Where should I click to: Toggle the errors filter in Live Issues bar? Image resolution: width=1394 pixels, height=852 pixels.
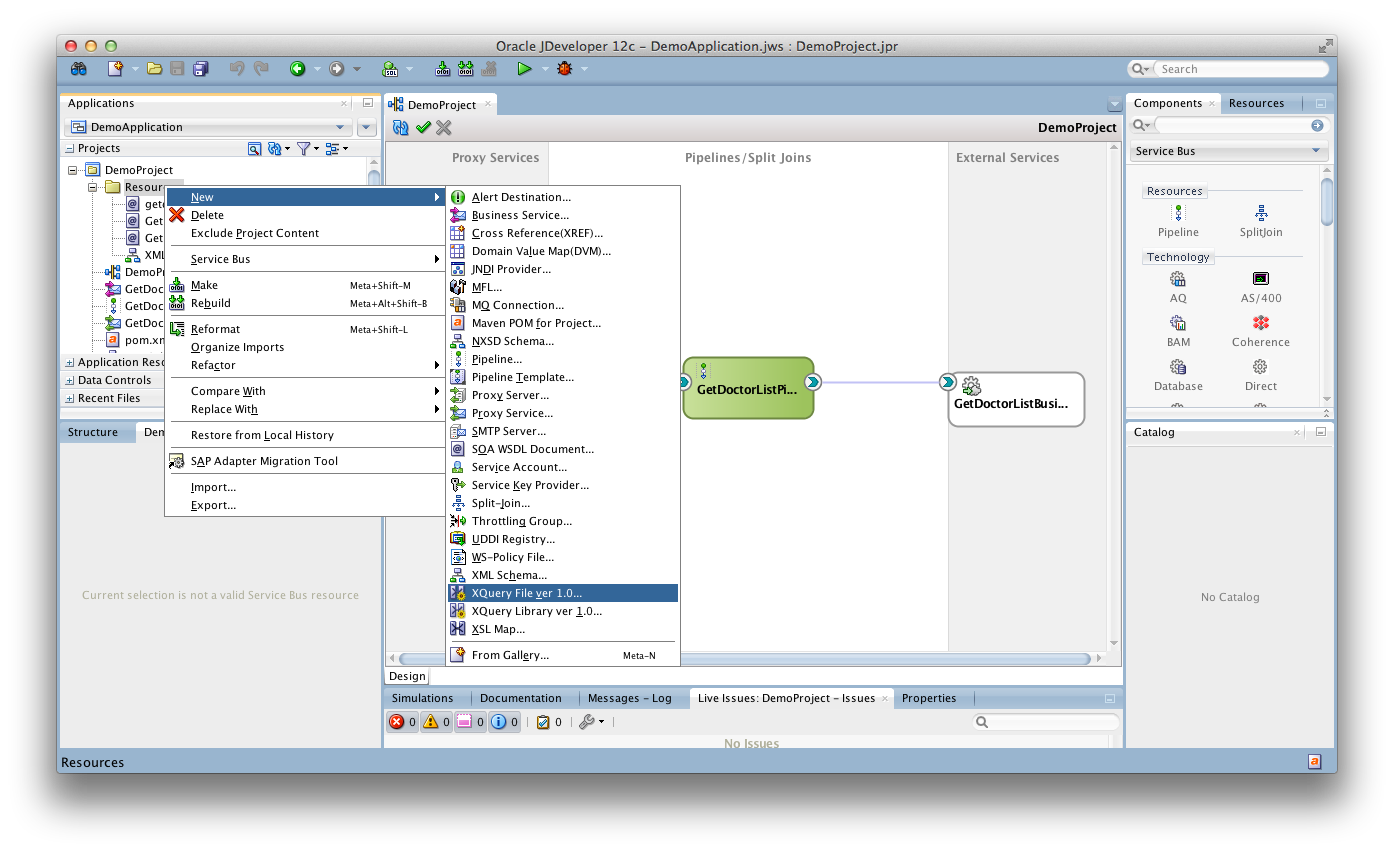tap(401, 721)
